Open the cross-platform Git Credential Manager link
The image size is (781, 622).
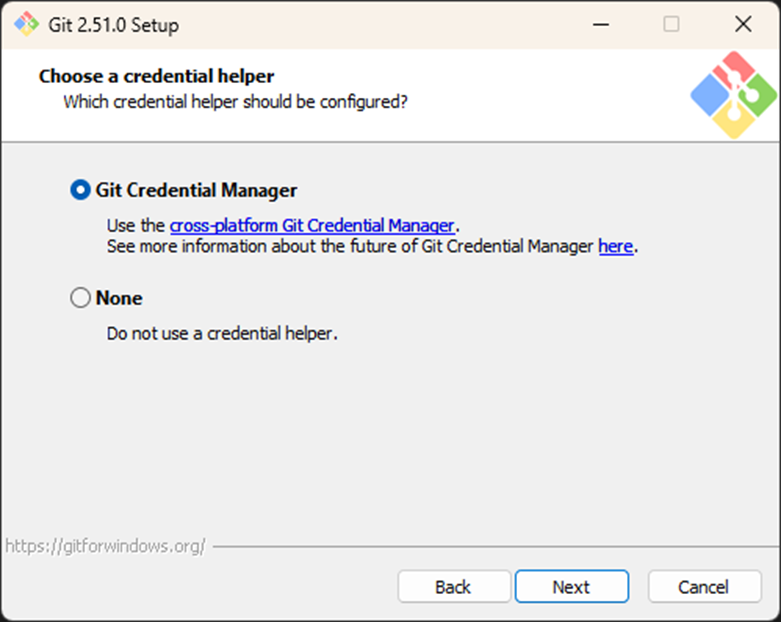pos(312,226)
